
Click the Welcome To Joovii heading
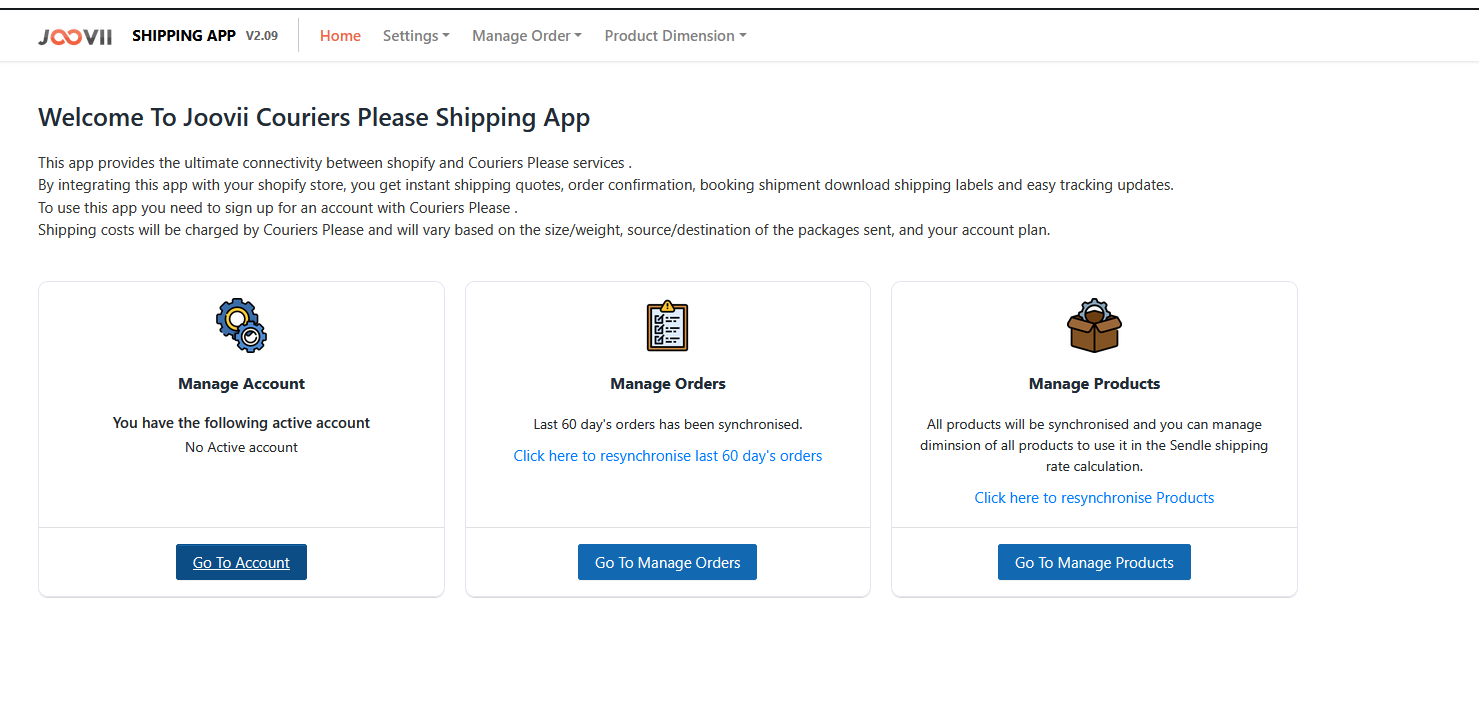(x=314, y=118)
